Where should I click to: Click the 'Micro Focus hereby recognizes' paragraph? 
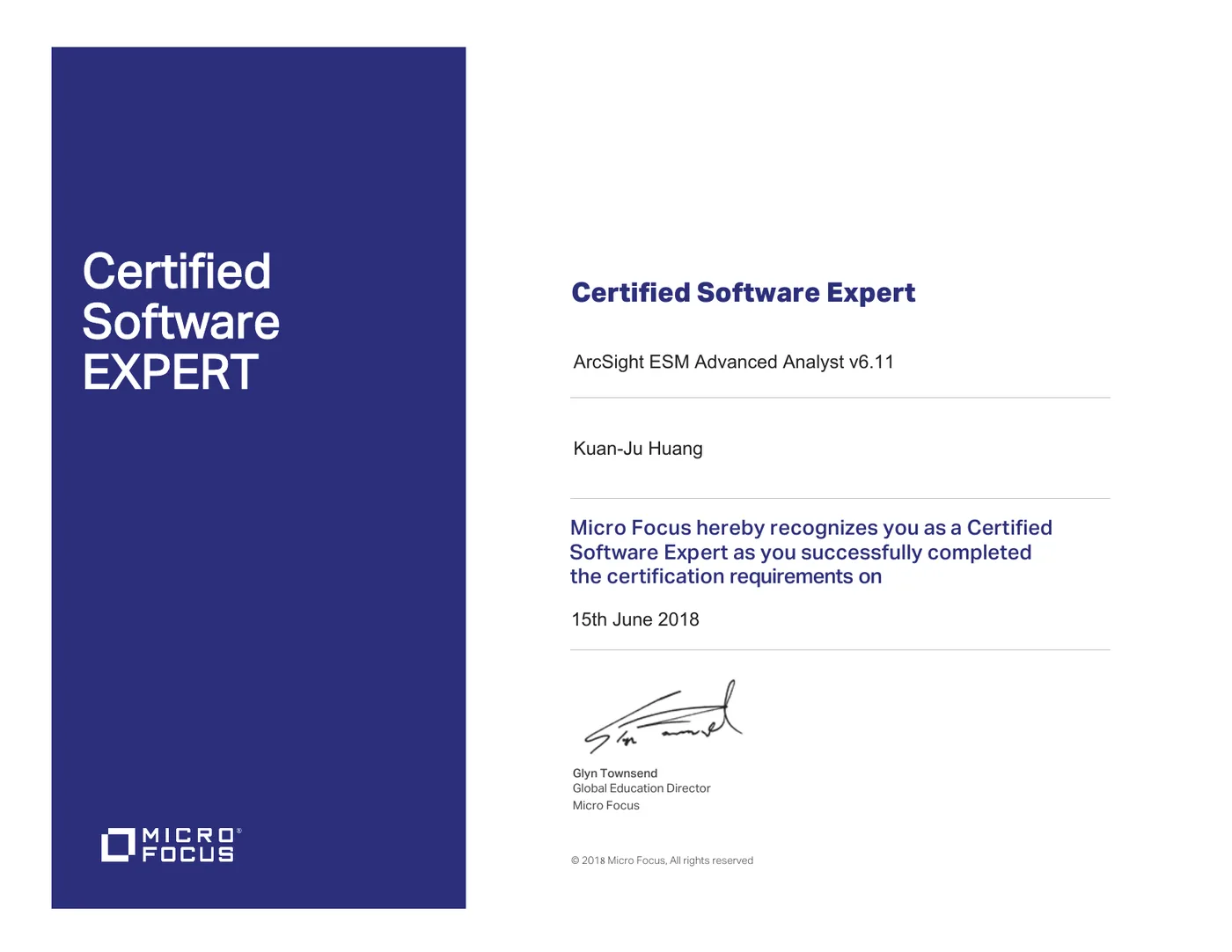810,552
